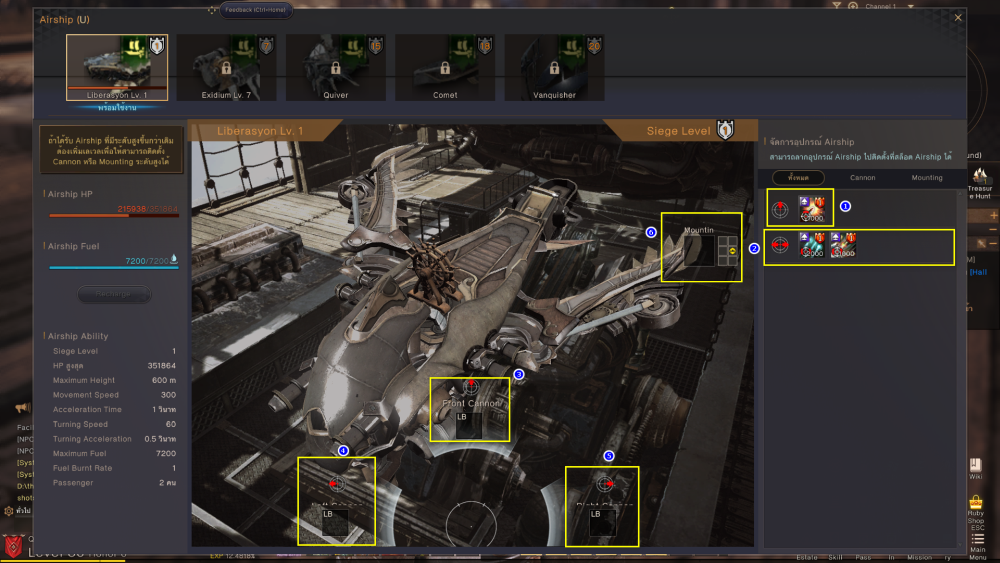
Task: Pick the explosion cannon item labeled 7000
Action: [x=811, y=209]
